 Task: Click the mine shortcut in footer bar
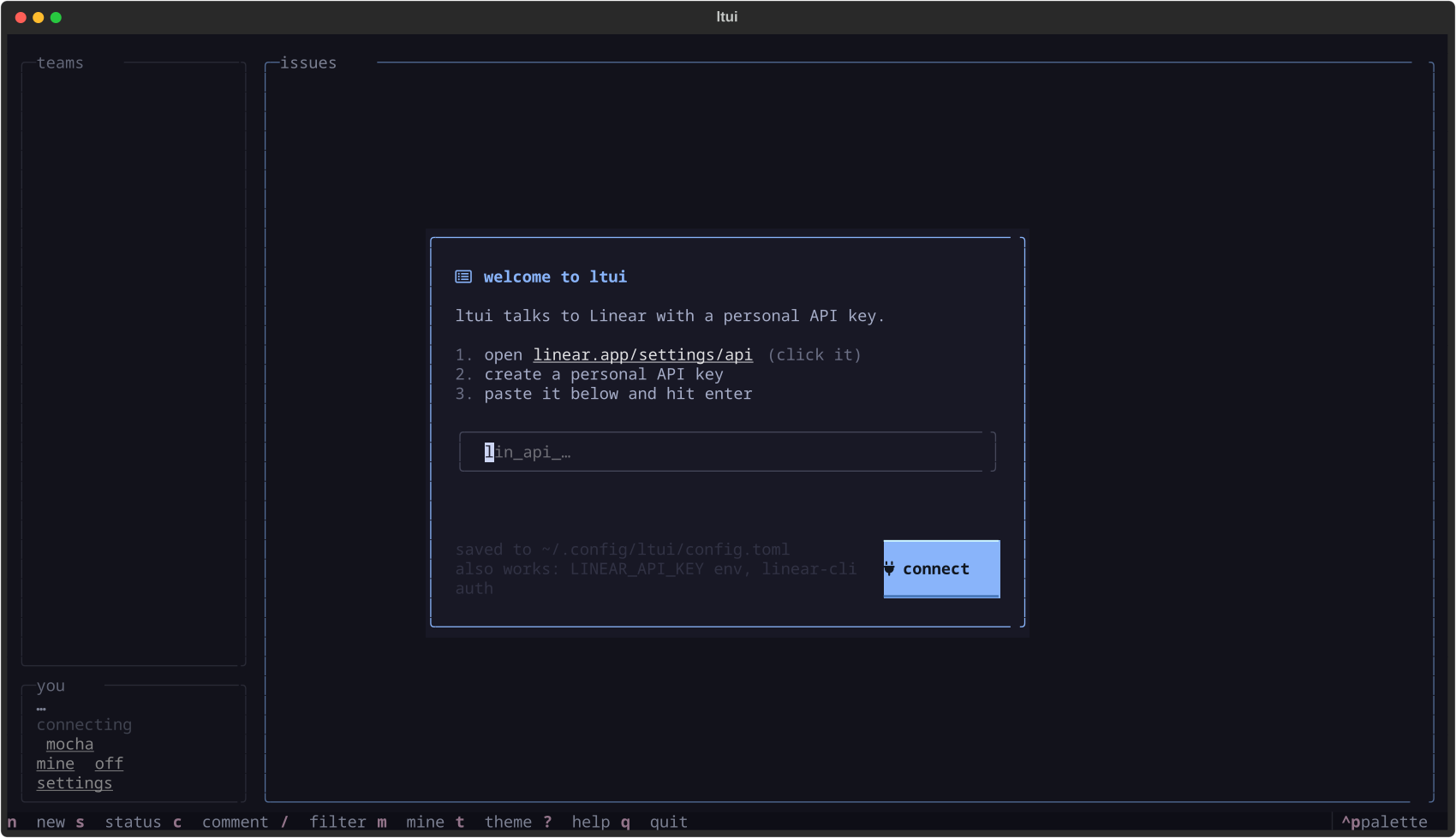pyautogui.click(x=410, y=822)
